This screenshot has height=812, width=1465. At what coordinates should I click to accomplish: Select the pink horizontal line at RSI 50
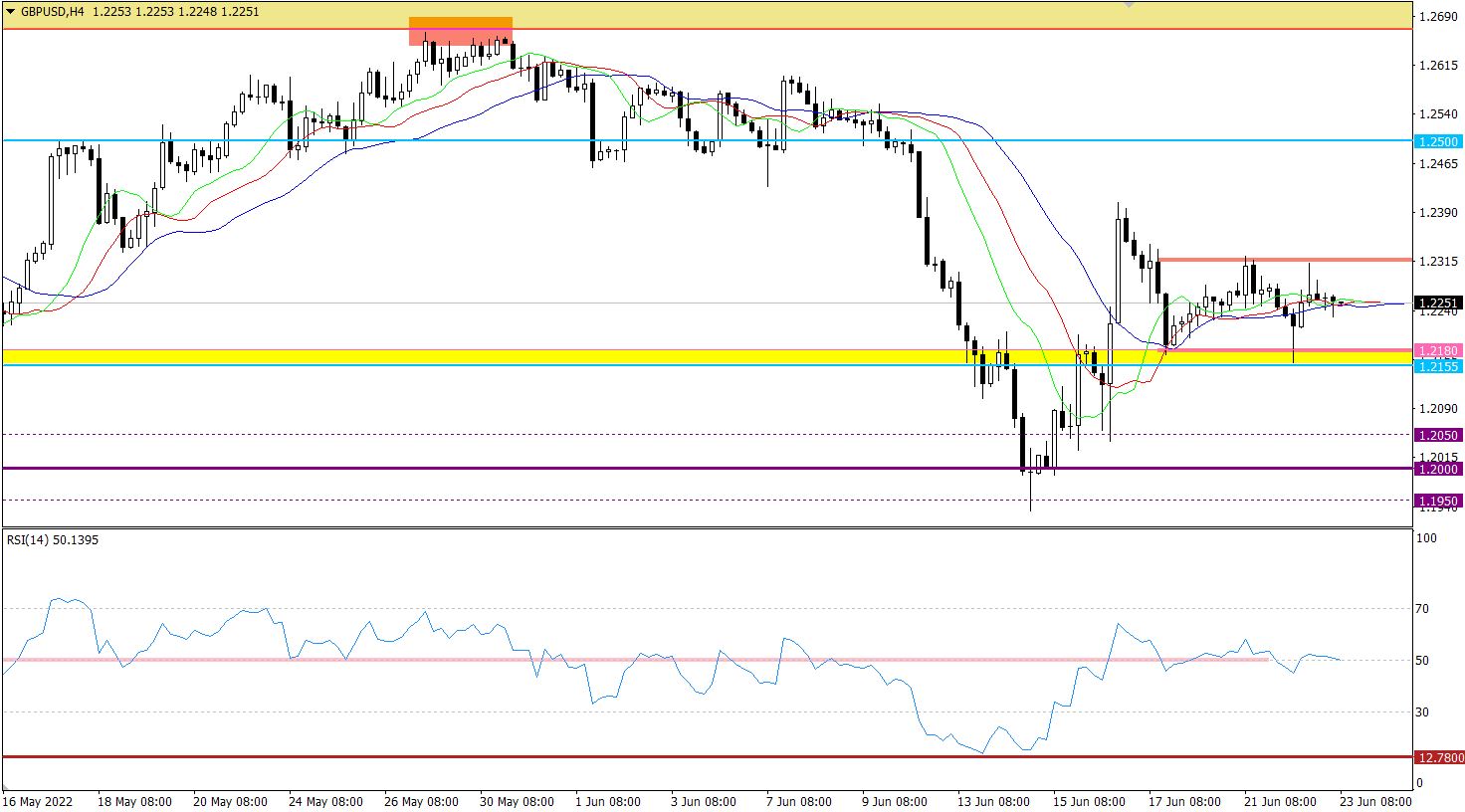(635, 660)
